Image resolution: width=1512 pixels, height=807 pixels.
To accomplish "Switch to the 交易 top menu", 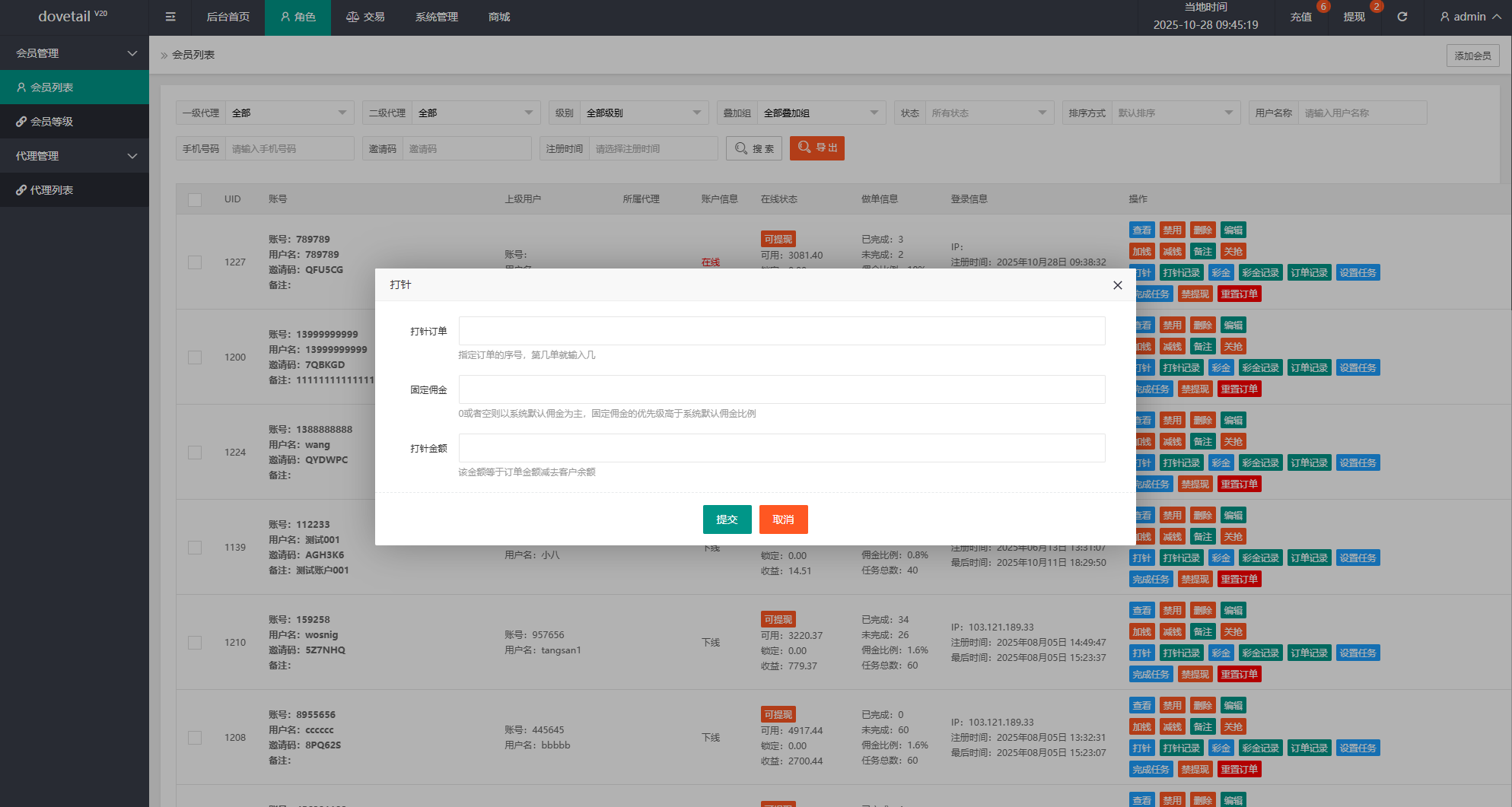I will coord(365,17).
